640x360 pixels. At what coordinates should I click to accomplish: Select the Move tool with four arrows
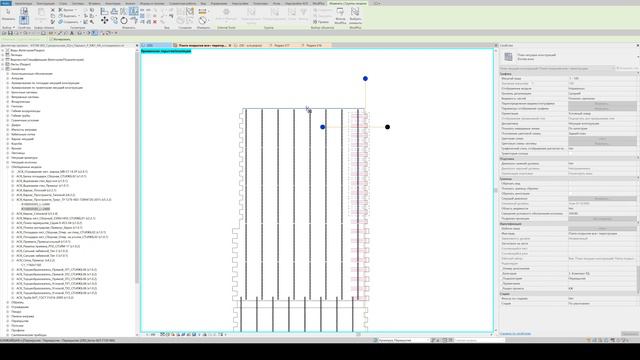pyautogui.click(x=105, y=20)
